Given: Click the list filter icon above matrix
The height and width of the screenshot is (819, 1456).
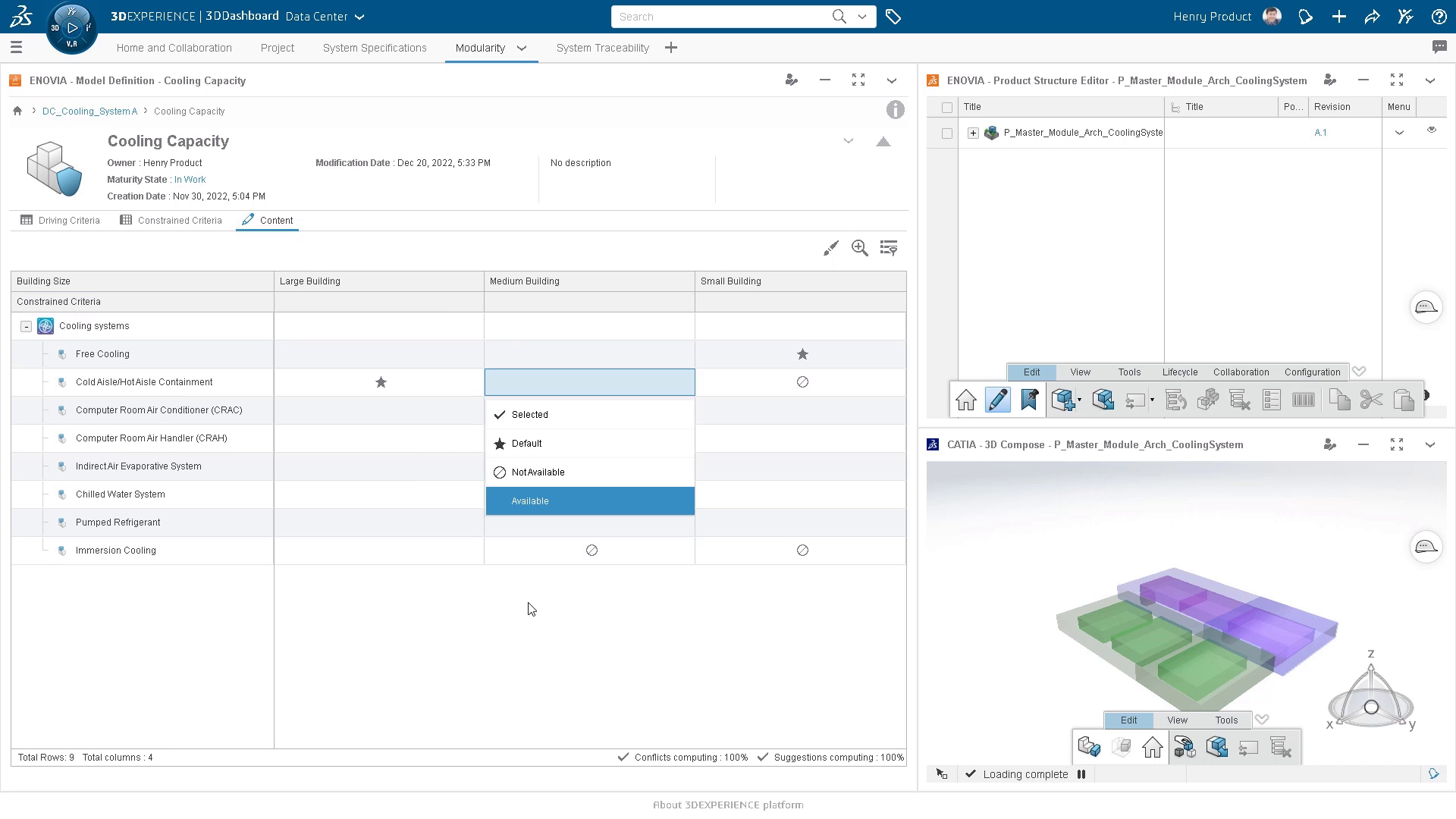Looking at the screenshot, I should 889,248.
